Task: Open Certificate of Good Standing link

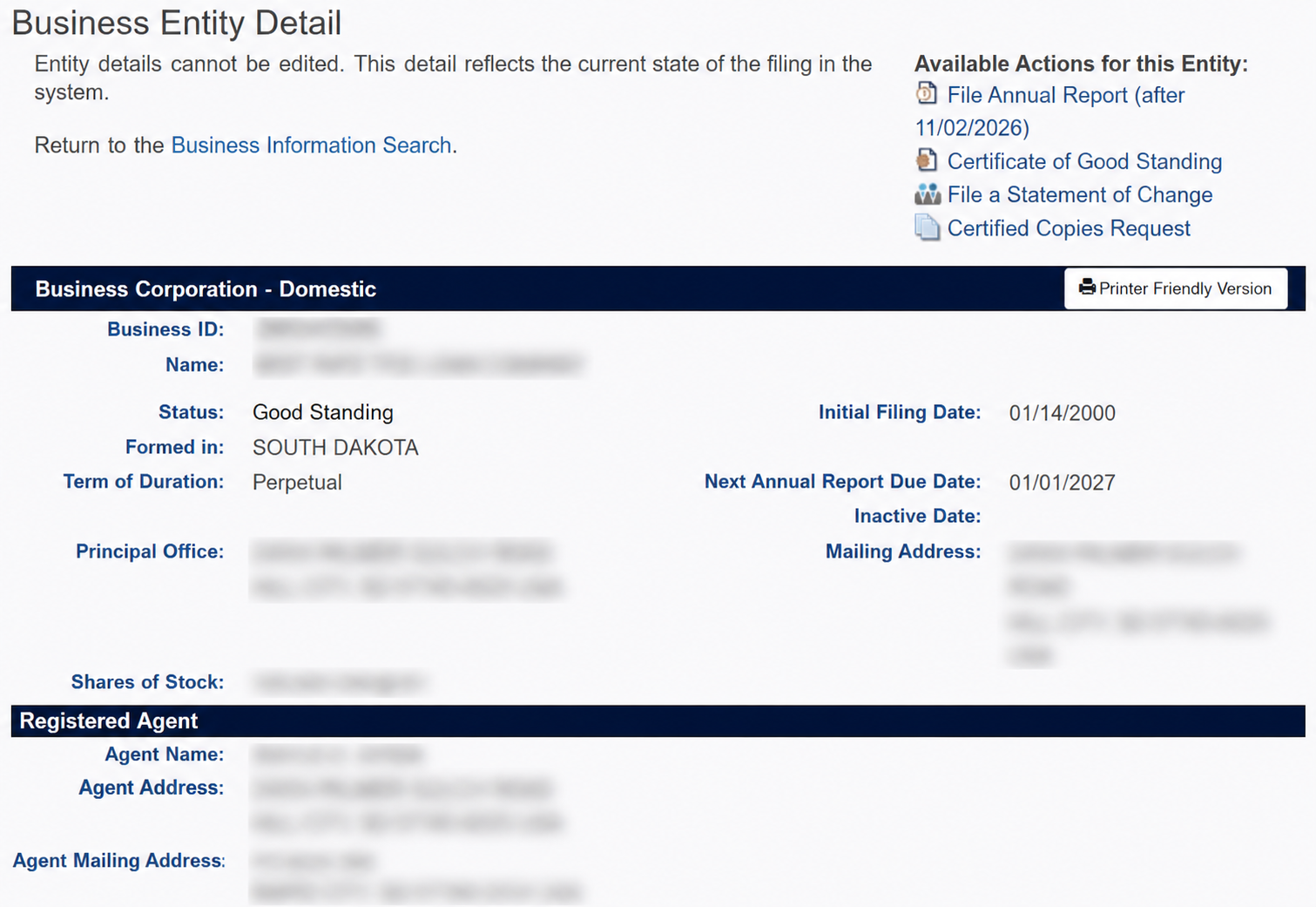Action: [x=1084, y=161]
